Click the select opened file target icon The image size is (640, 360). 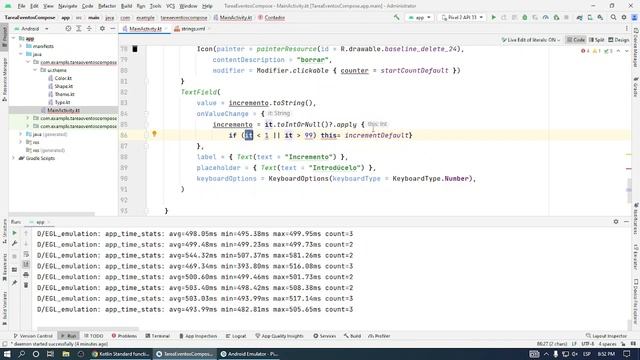click(68, 29)
